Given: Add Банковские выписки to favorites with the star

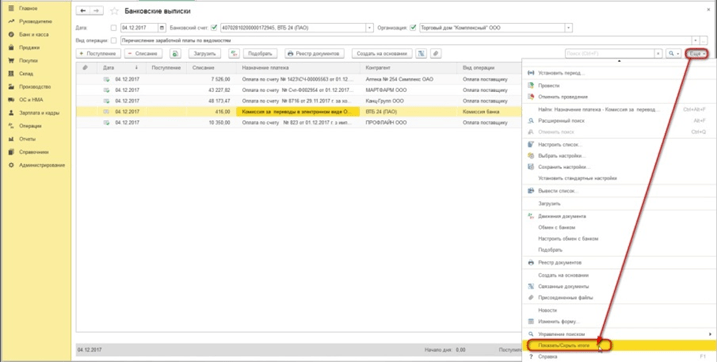Looking at the screenshot, I should click(x=114, y=11).
